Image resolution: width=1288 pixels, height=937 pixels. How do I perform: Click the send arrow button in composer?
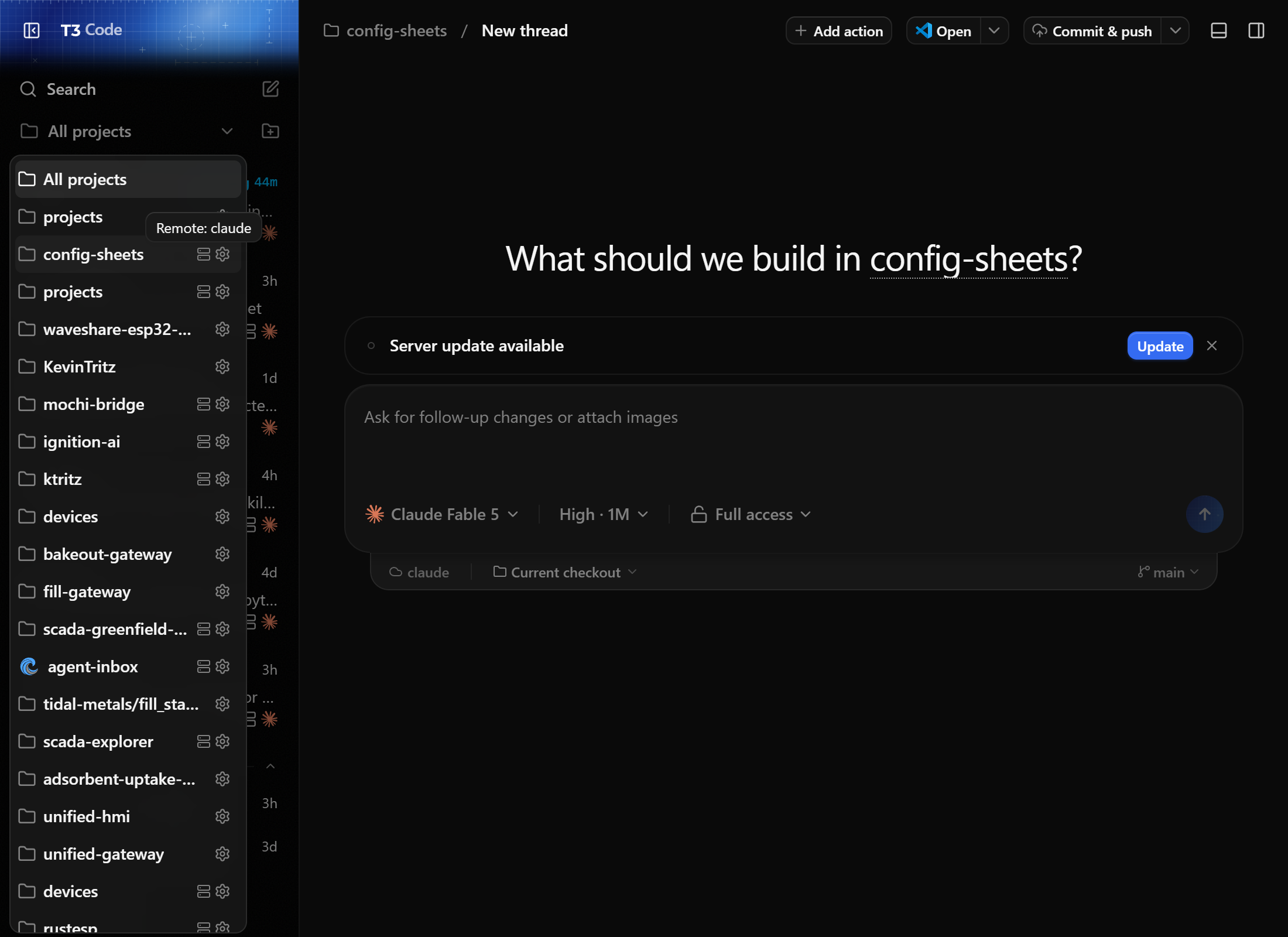1204,514
